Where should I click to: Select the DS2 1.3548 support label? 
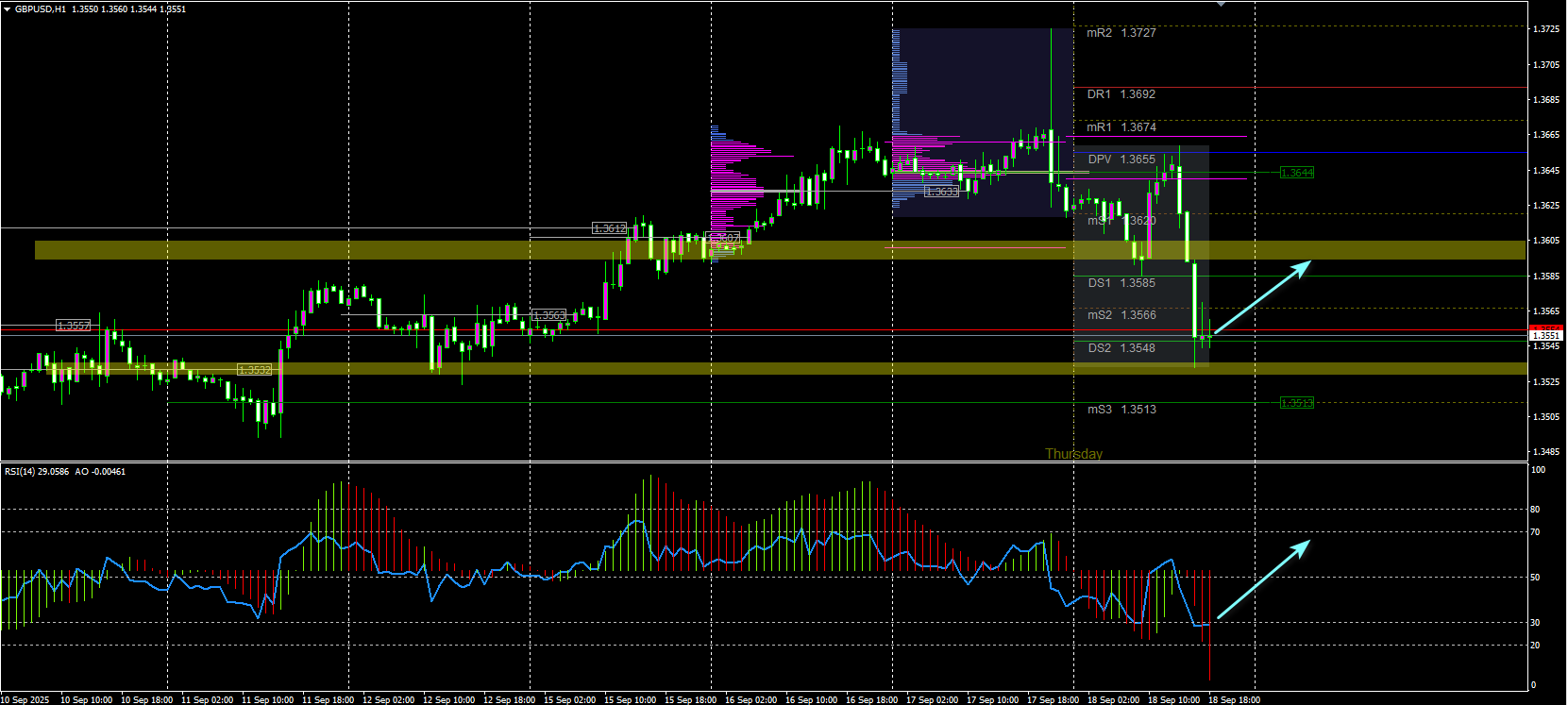tap(1121, 347)
